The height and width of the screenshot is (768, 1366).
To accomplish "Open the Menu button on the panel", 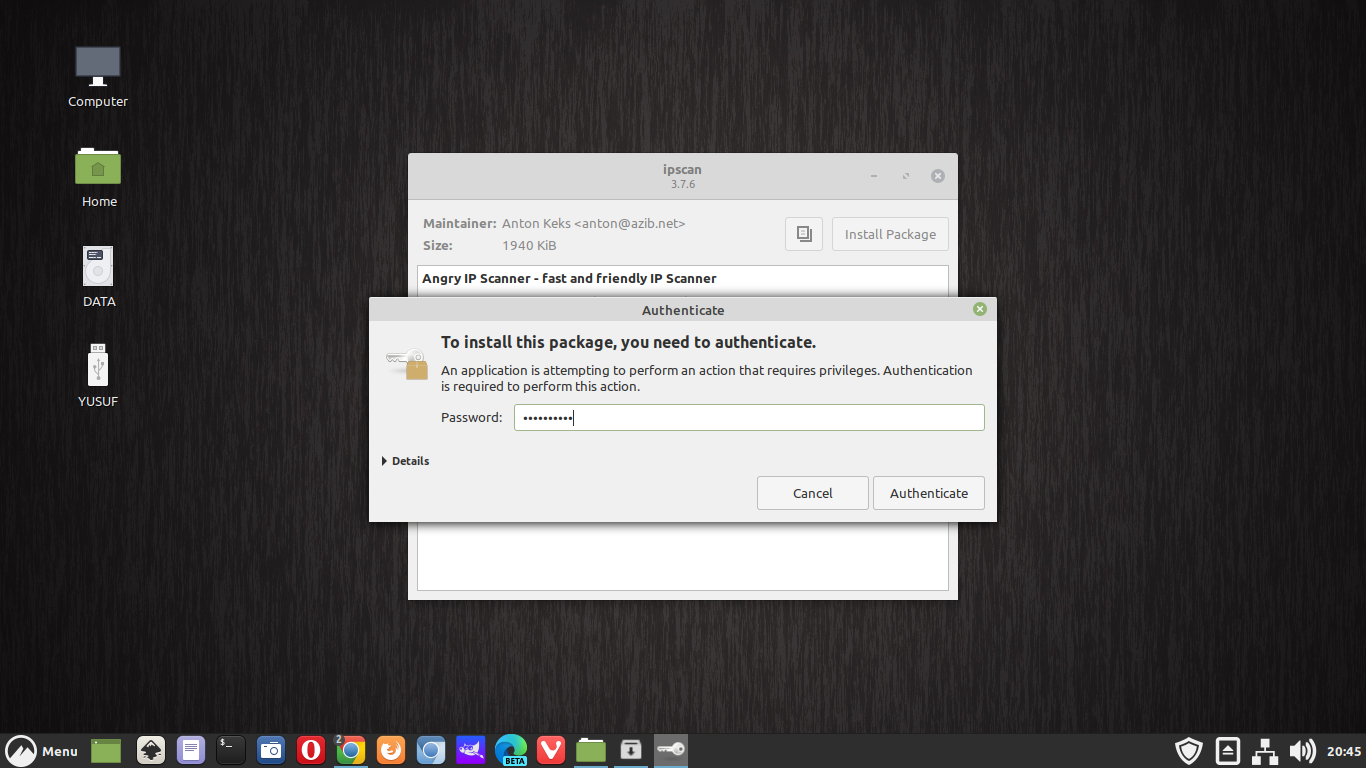I will tap(41, 751).
